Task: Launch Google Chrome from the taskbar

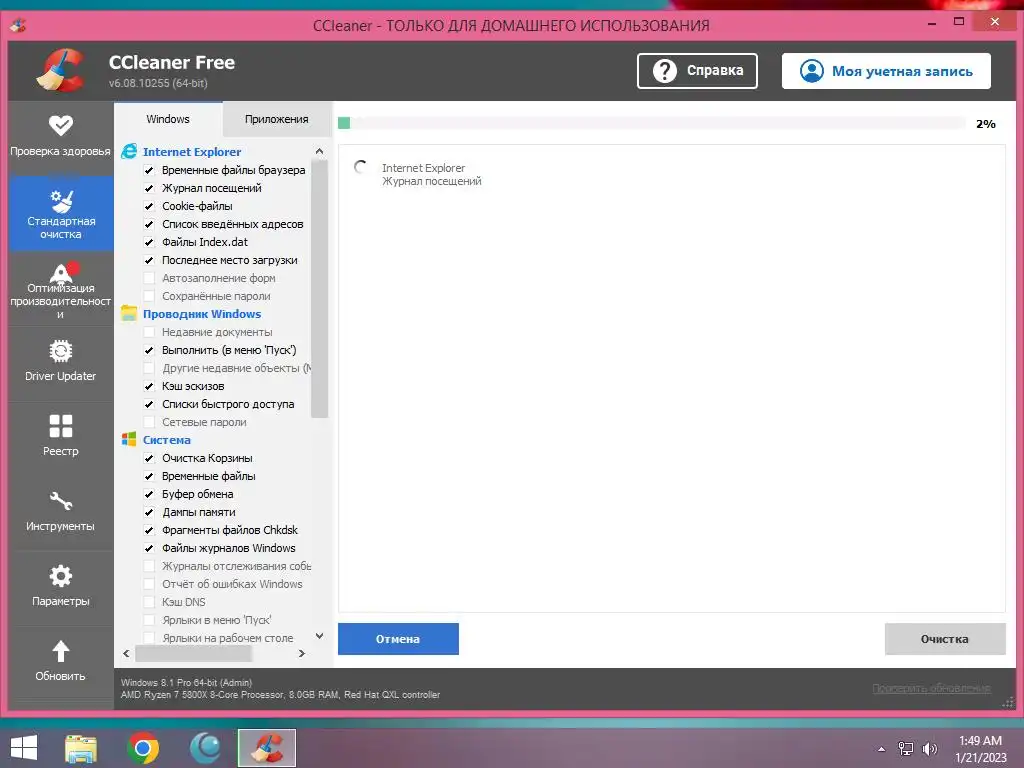Action: (143, 748)
